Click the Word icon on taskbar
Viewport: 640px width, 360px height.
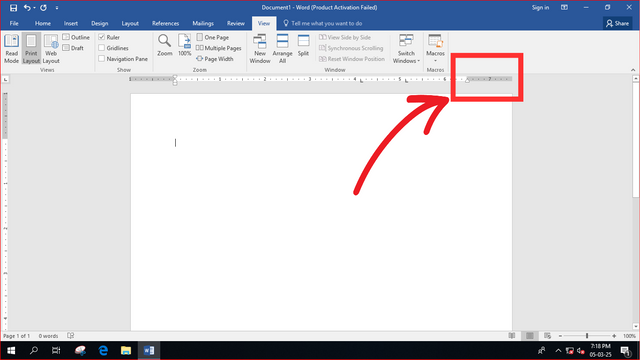149,351
